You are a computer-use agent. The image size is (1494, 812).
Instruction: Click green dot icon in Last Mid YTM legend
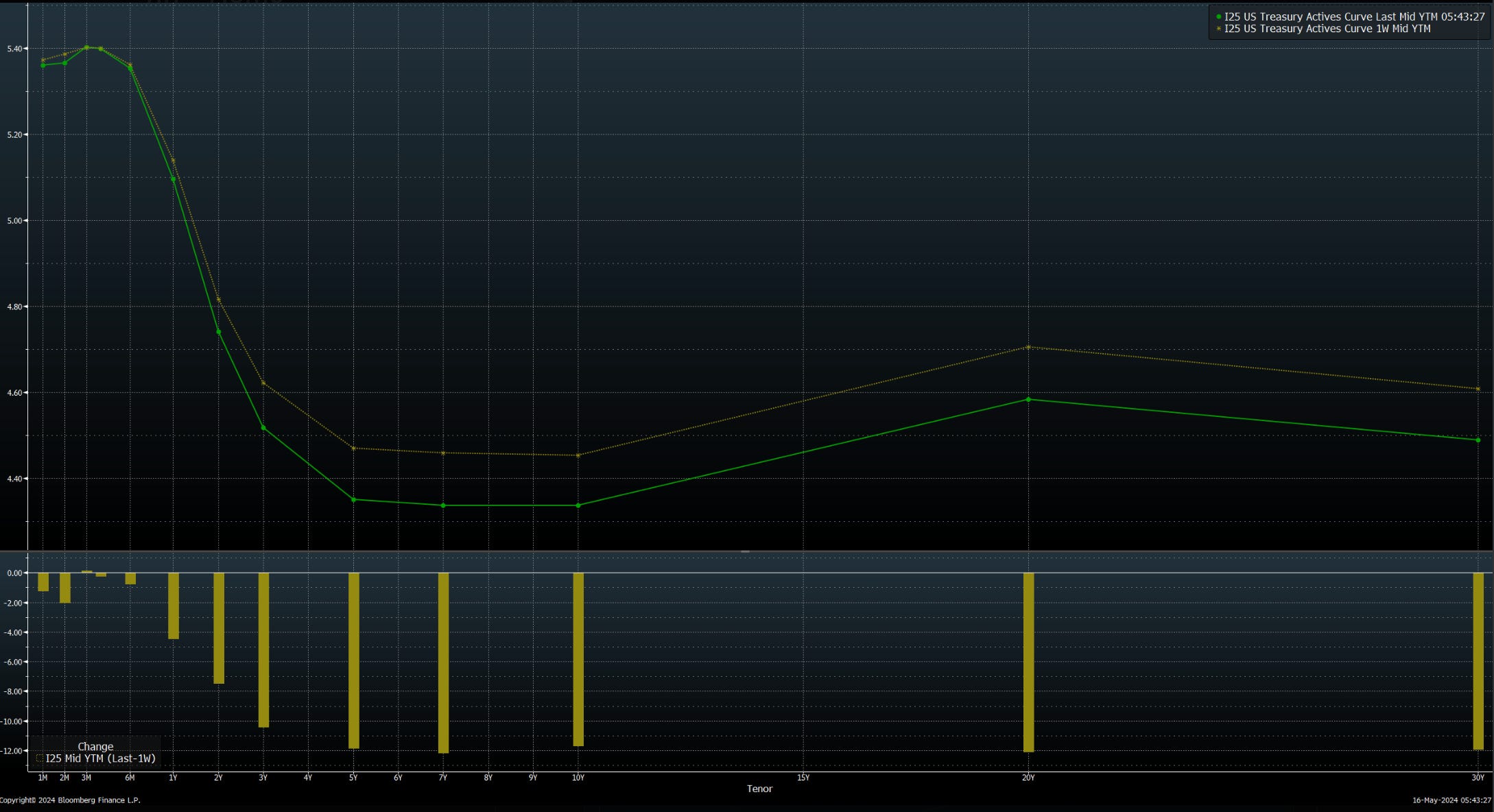pyautogui.click(x=1218, y=17)
